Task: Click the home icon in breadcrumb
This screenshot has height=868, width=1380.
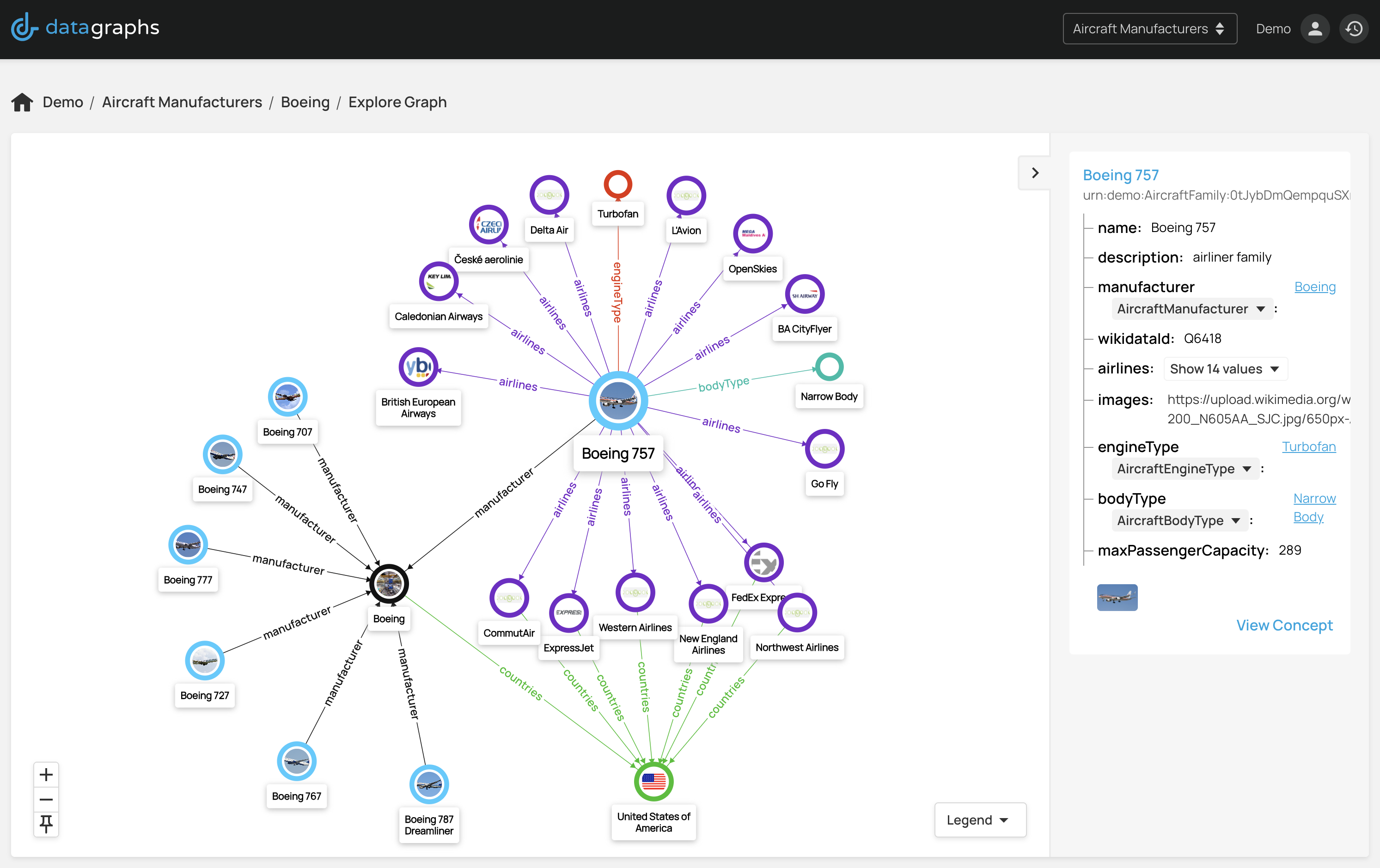Action: click(x=22, y=102)
